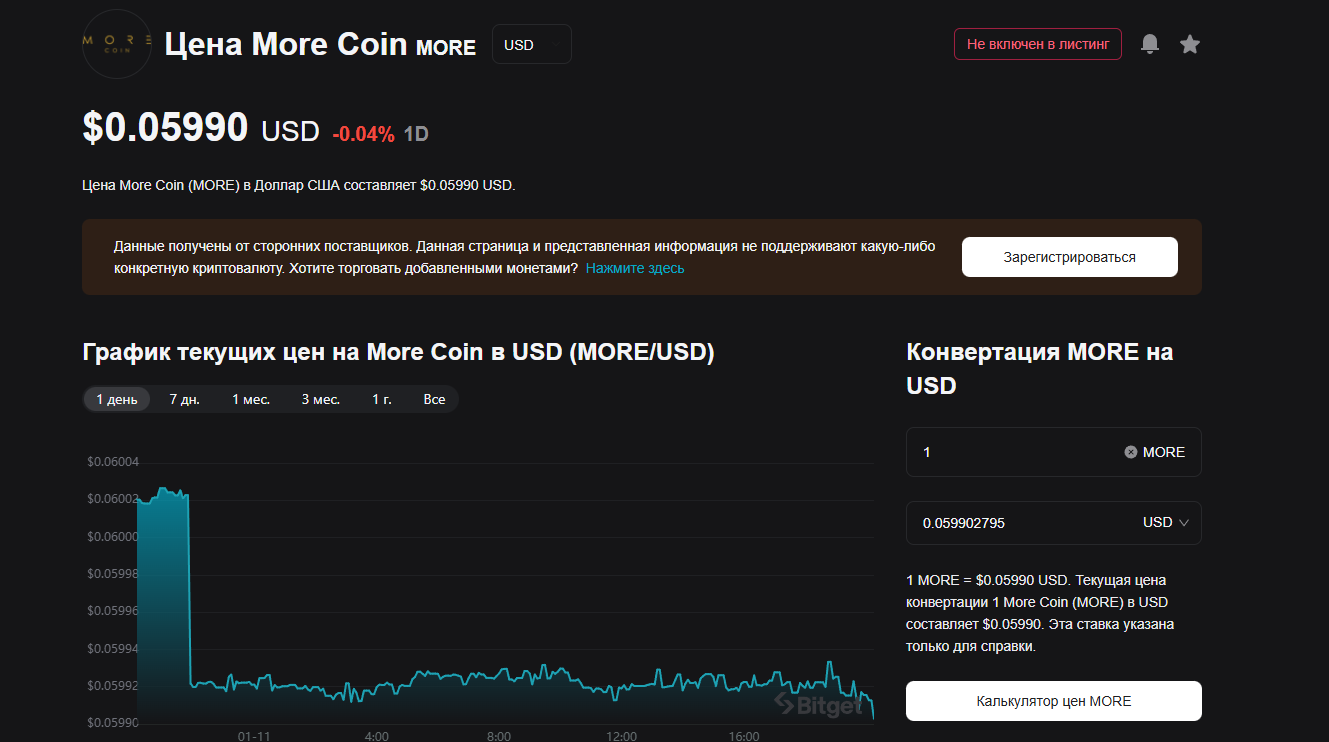Click the Не включен в листинг badge

point(1037,43)
